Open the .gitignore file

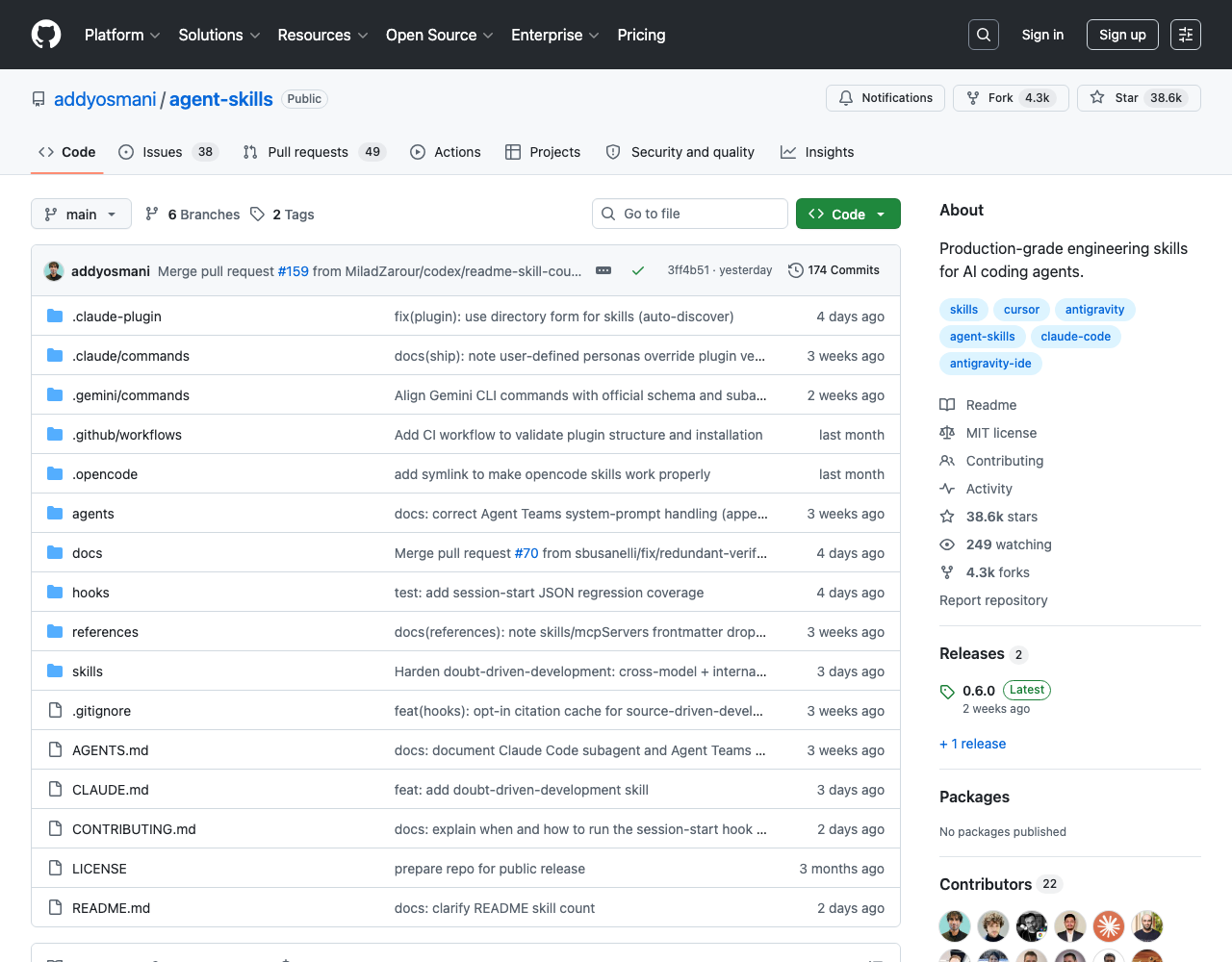[101, 711]
